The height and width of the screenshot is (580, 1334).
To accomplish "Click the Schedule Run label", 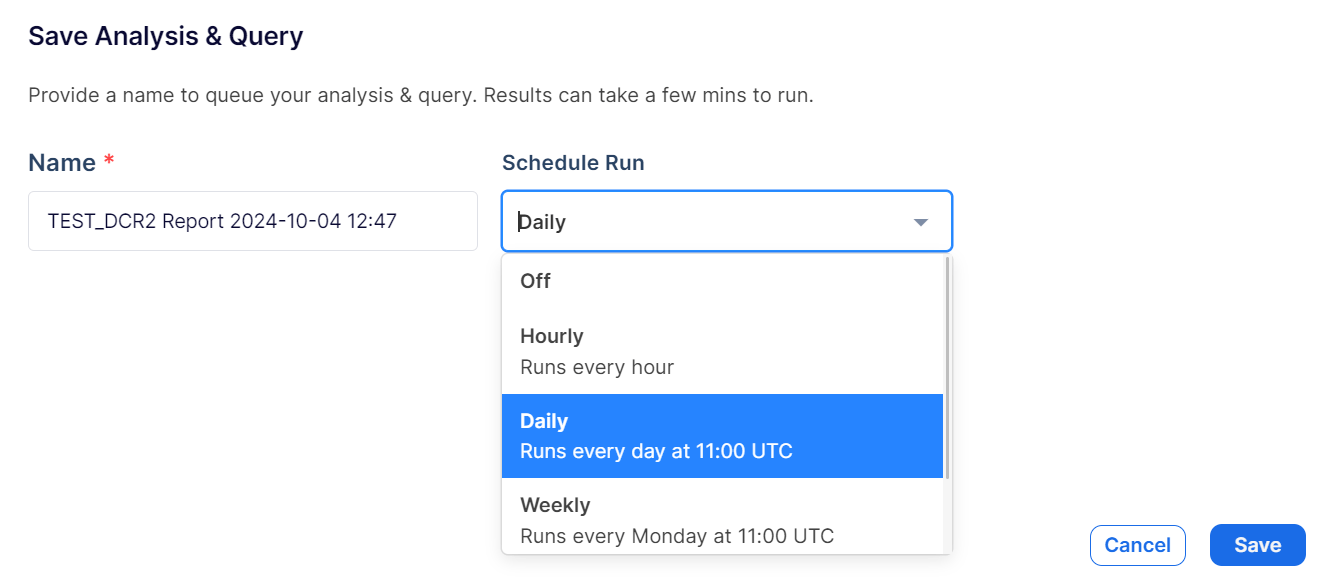I will click(x=573, y=162).
